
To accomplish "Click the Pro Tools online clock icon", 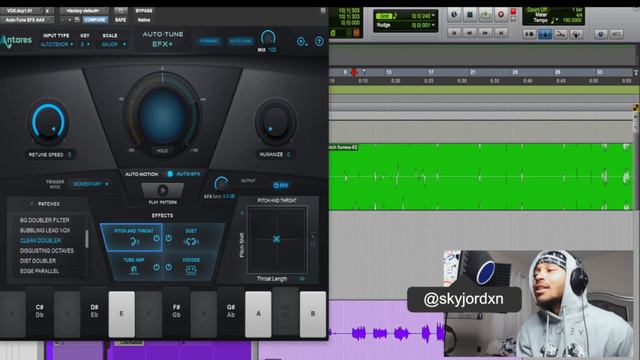I will [x=454, y=15].
